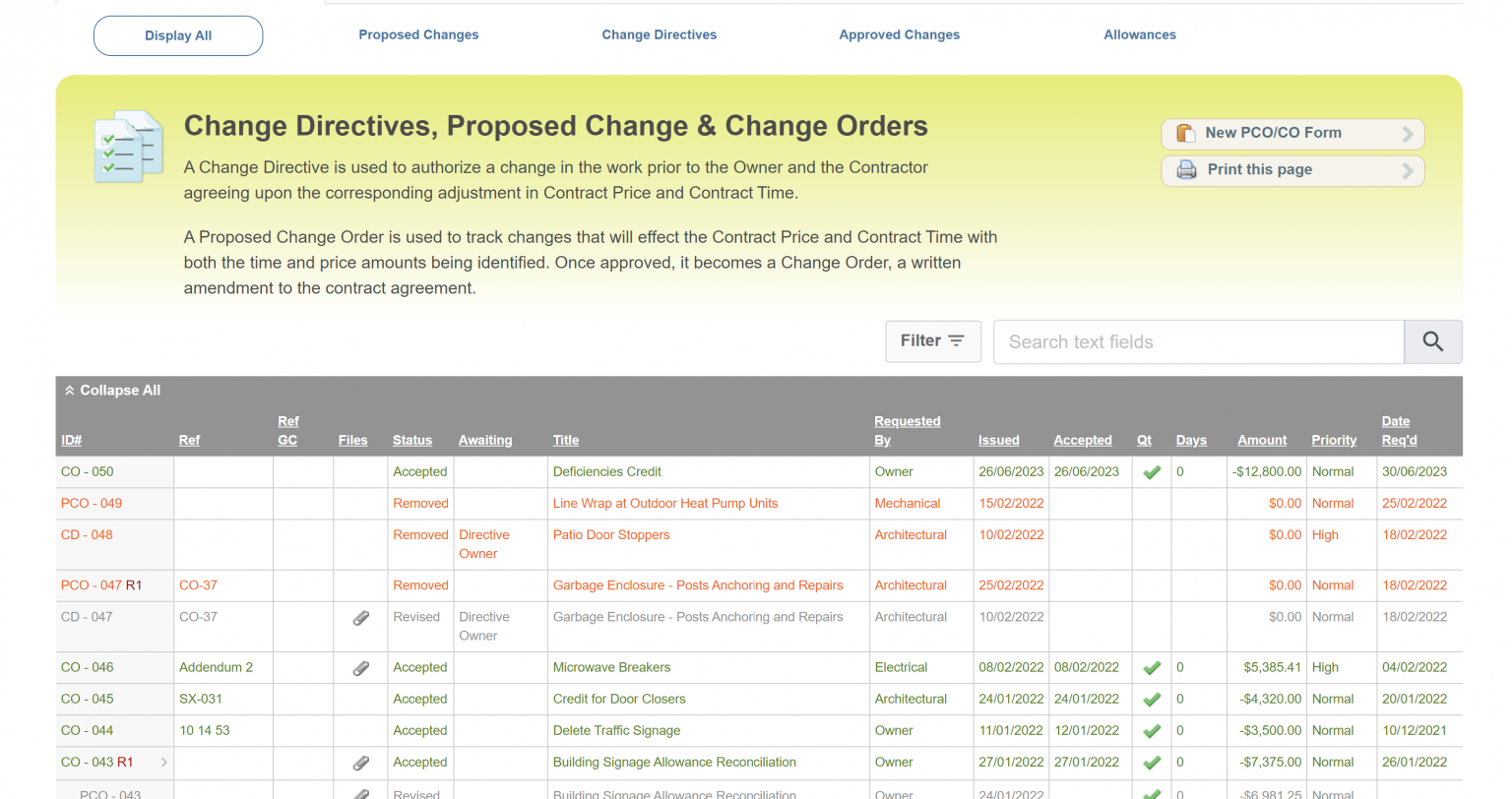The image size is (1512, 799).
Task: Open the Filter dropdown
Action: point(932,341)
